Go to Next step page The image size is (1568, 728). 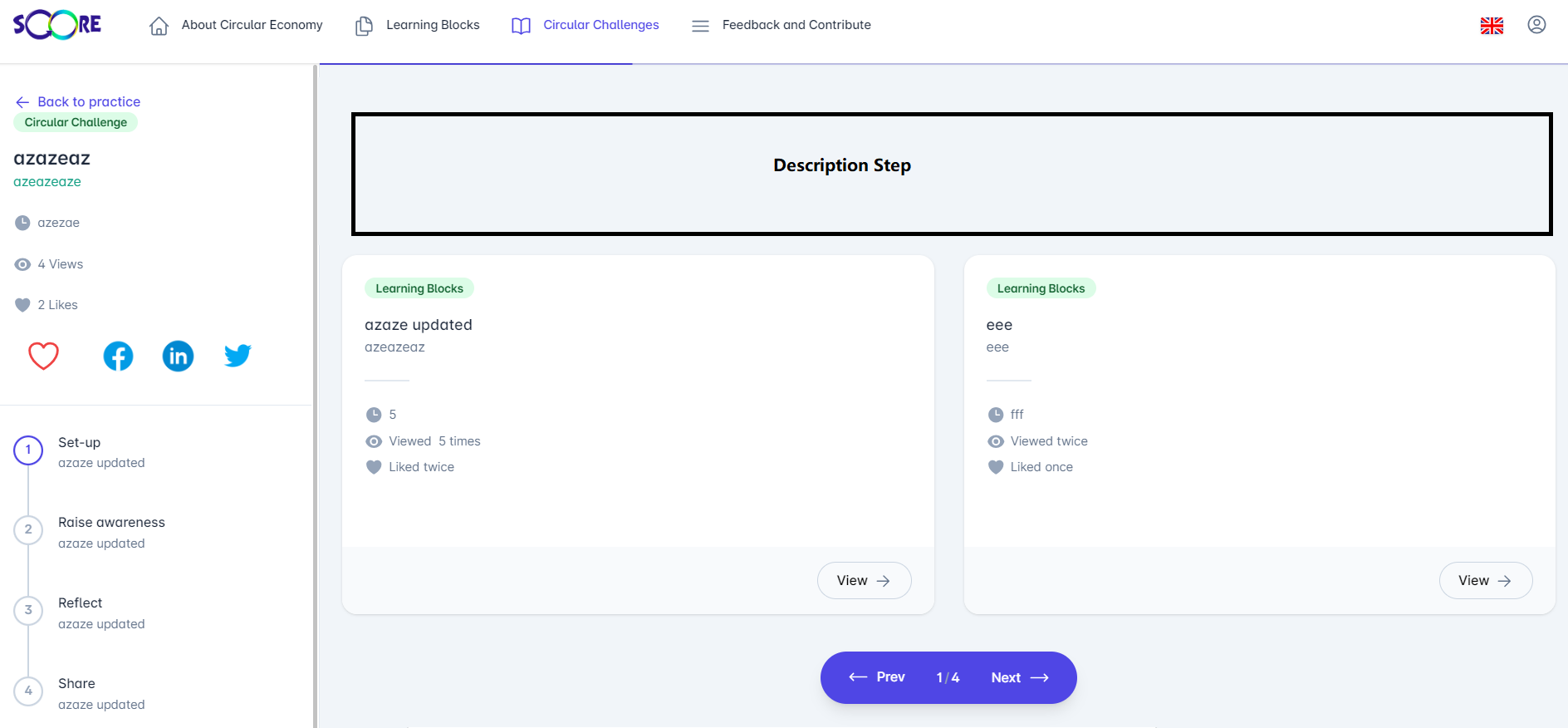(x=1019, y=677)
